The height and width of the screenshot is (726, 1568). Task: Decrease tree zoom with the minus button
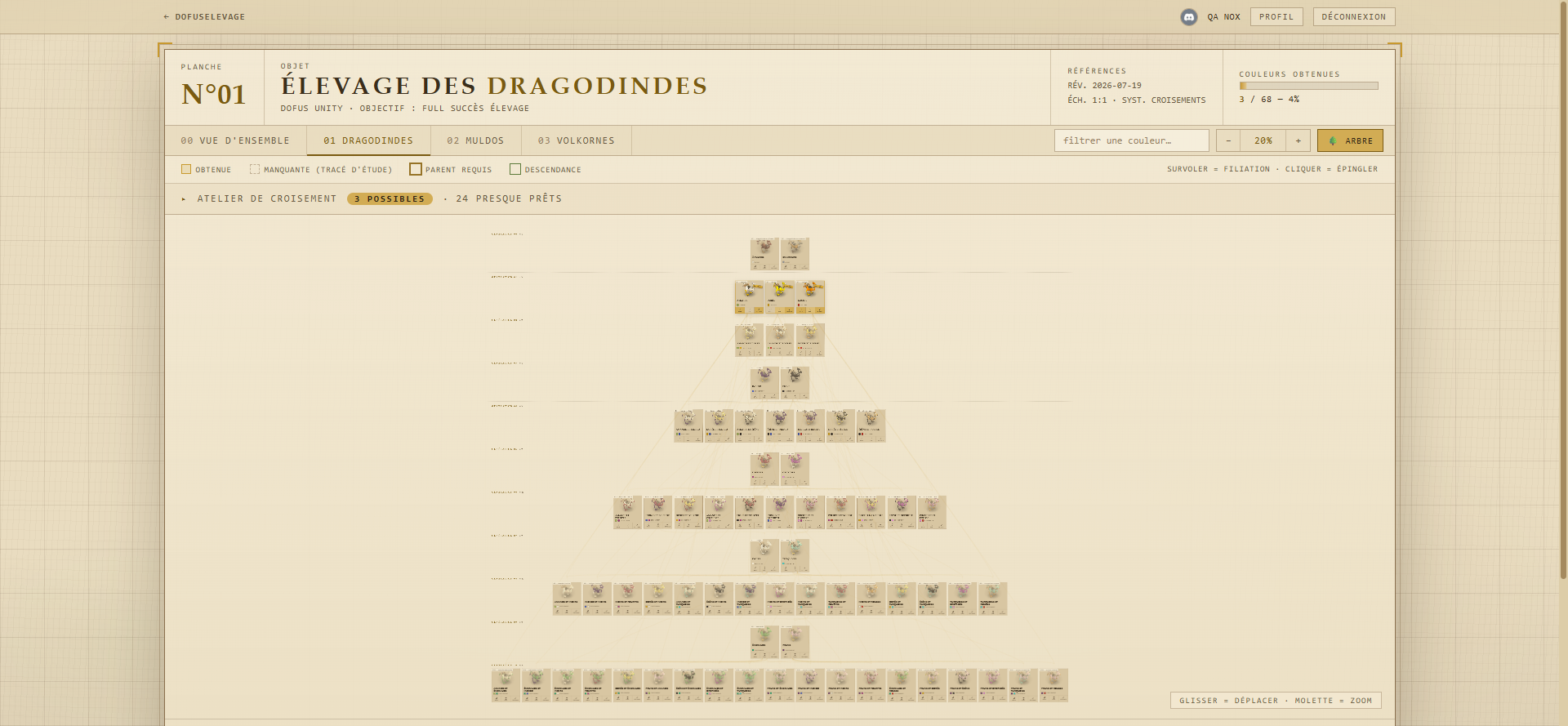1228,140
